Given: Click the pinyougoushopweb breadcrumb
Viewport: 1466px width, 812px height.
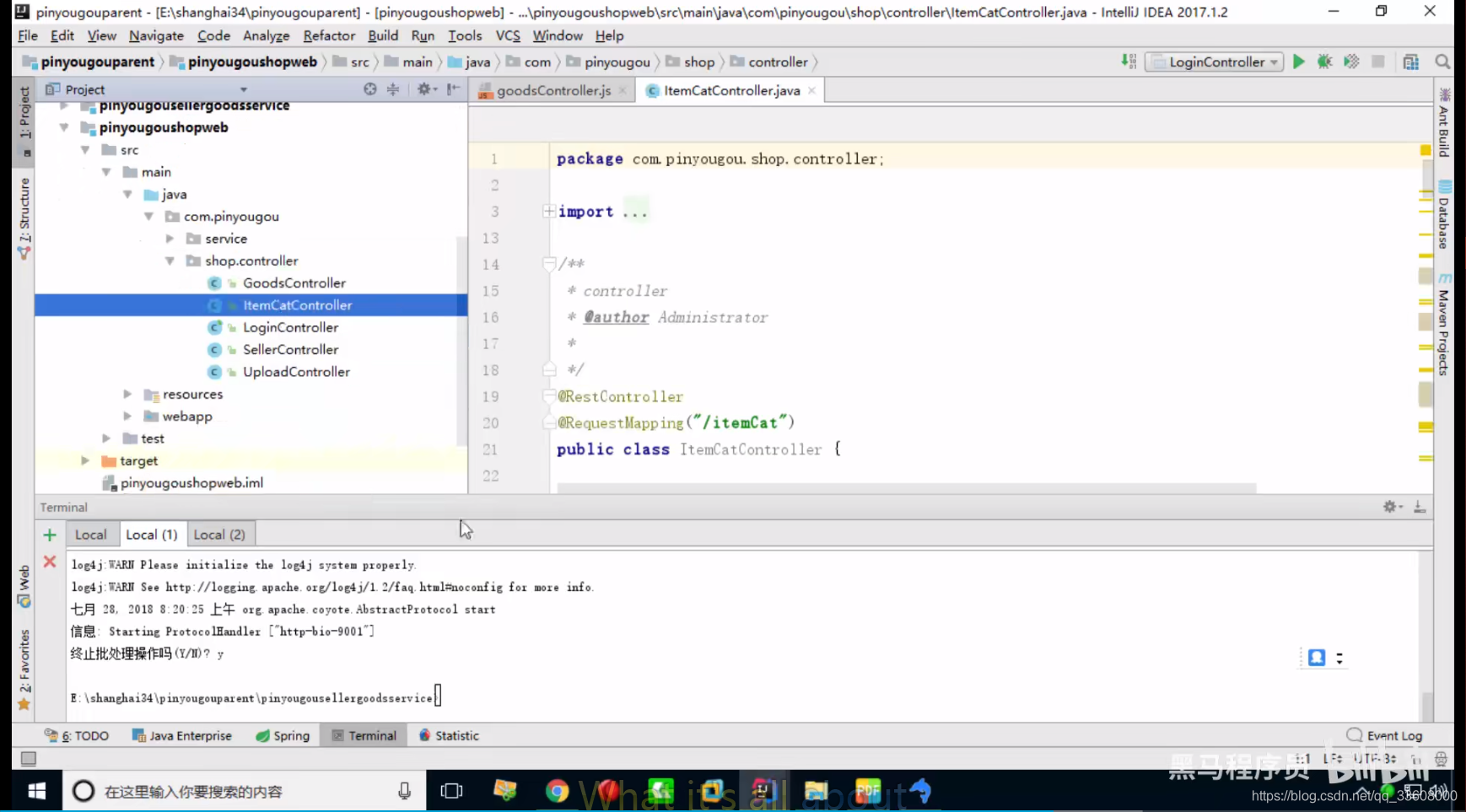Looking at the screenshot, I should click(x=252, y=62).
